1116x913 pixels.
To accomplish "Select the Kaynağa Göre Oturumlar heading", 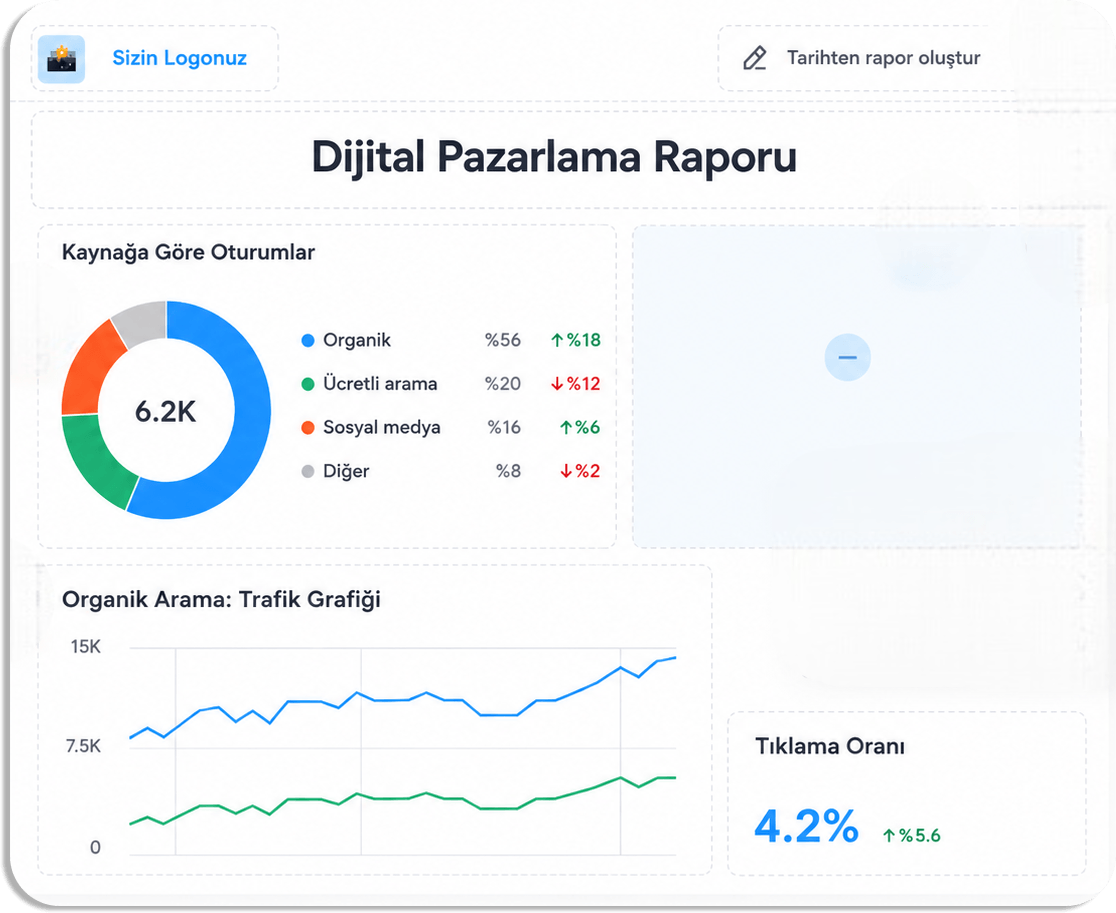I will pos(188,253).
